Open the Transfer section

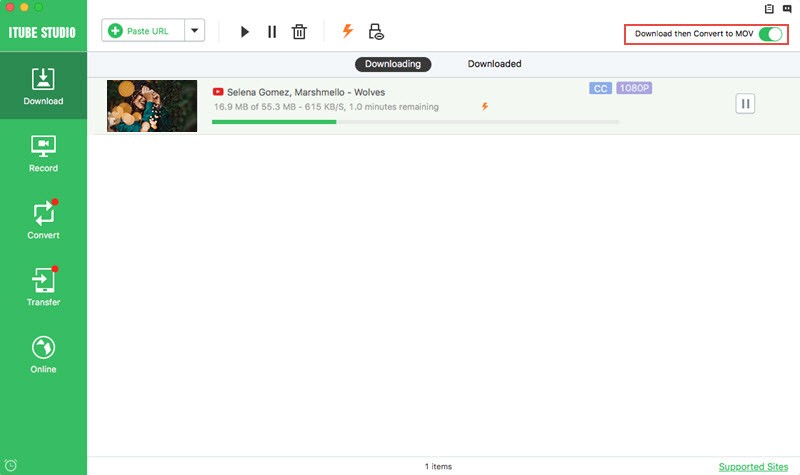pyautogui.click(x=43, y=287)
